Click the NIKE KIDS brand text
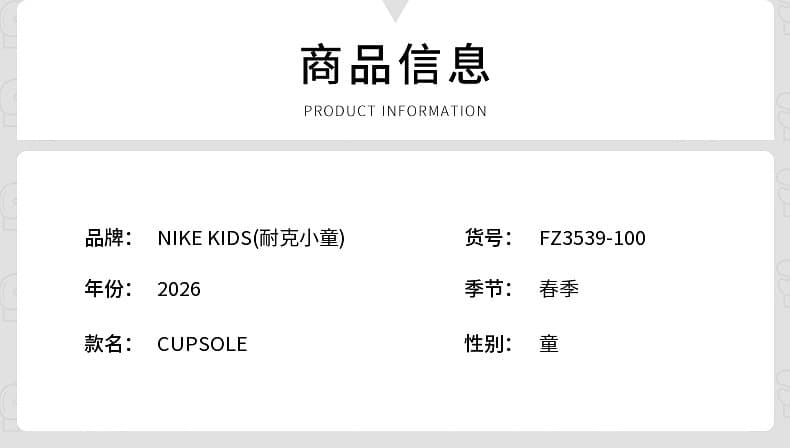This screenshot has width=790, height=448. [x=203, y=238]
